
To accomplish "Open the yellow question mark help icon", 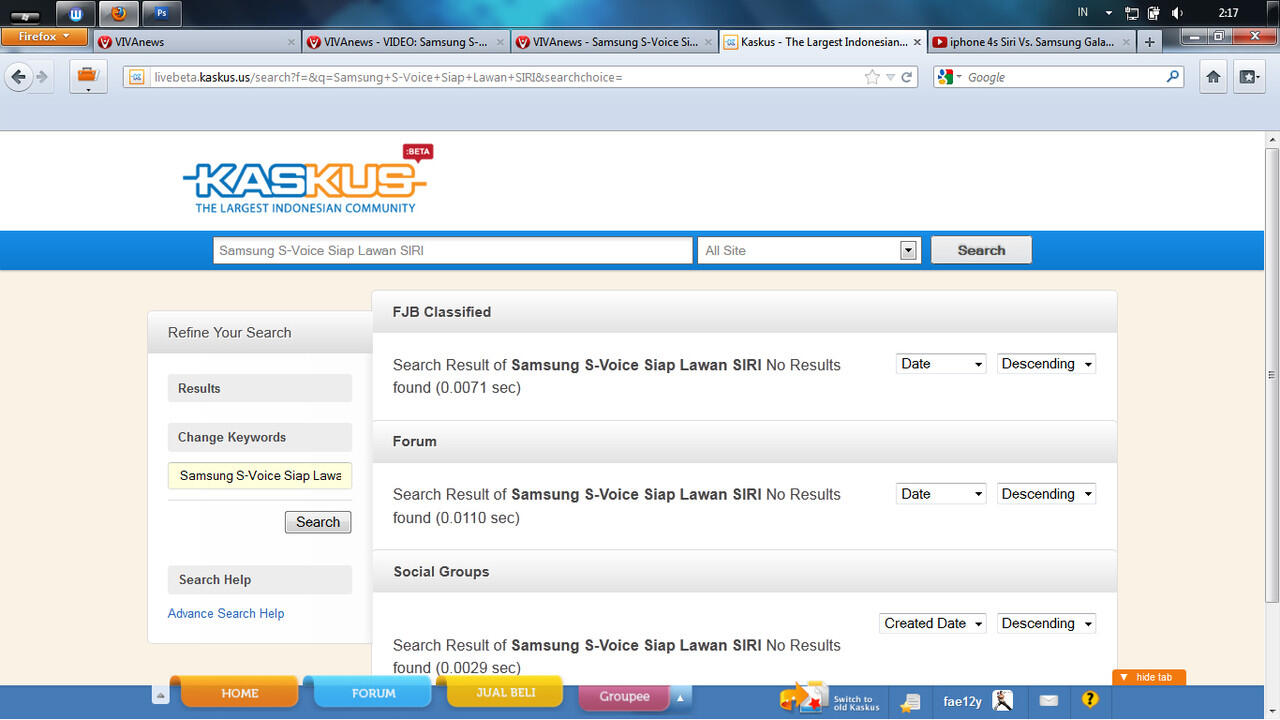I will pyautogui.click(x=1090, y=700).
